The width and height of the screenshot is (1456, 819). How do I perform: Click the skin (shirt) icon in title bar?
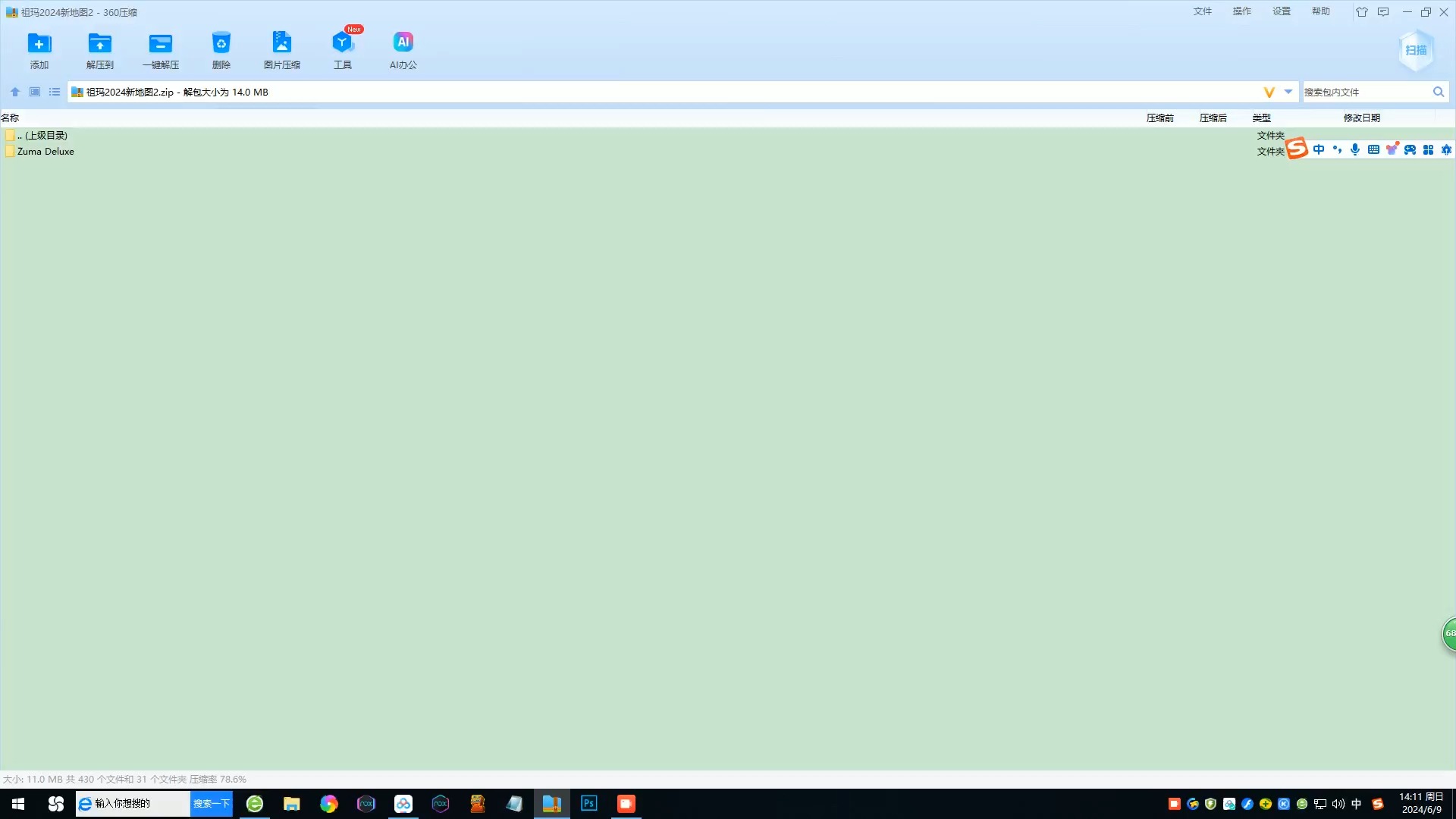(x=1362, y=12)
